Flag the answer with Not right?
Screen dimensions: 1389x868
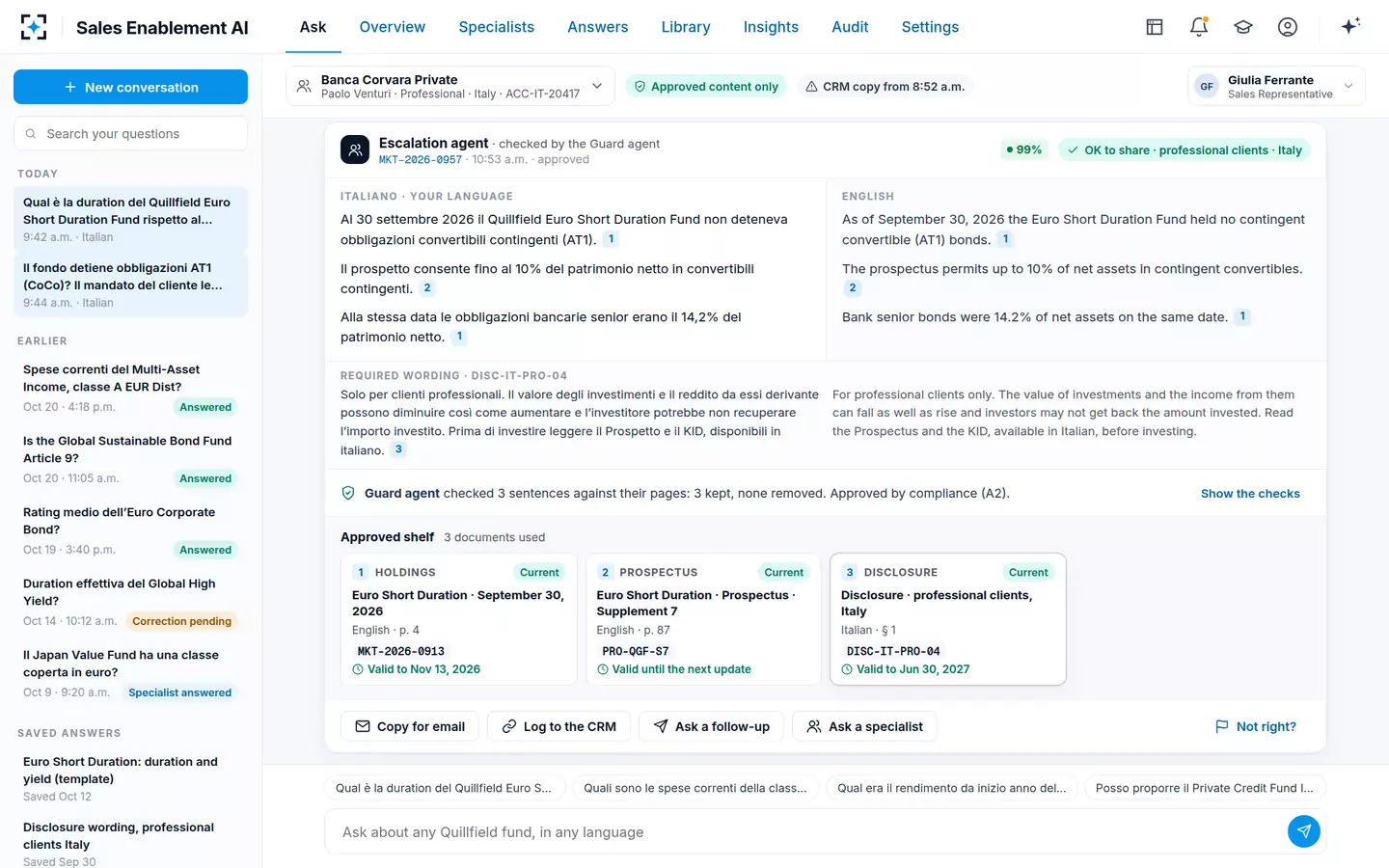click(1256, 726)
